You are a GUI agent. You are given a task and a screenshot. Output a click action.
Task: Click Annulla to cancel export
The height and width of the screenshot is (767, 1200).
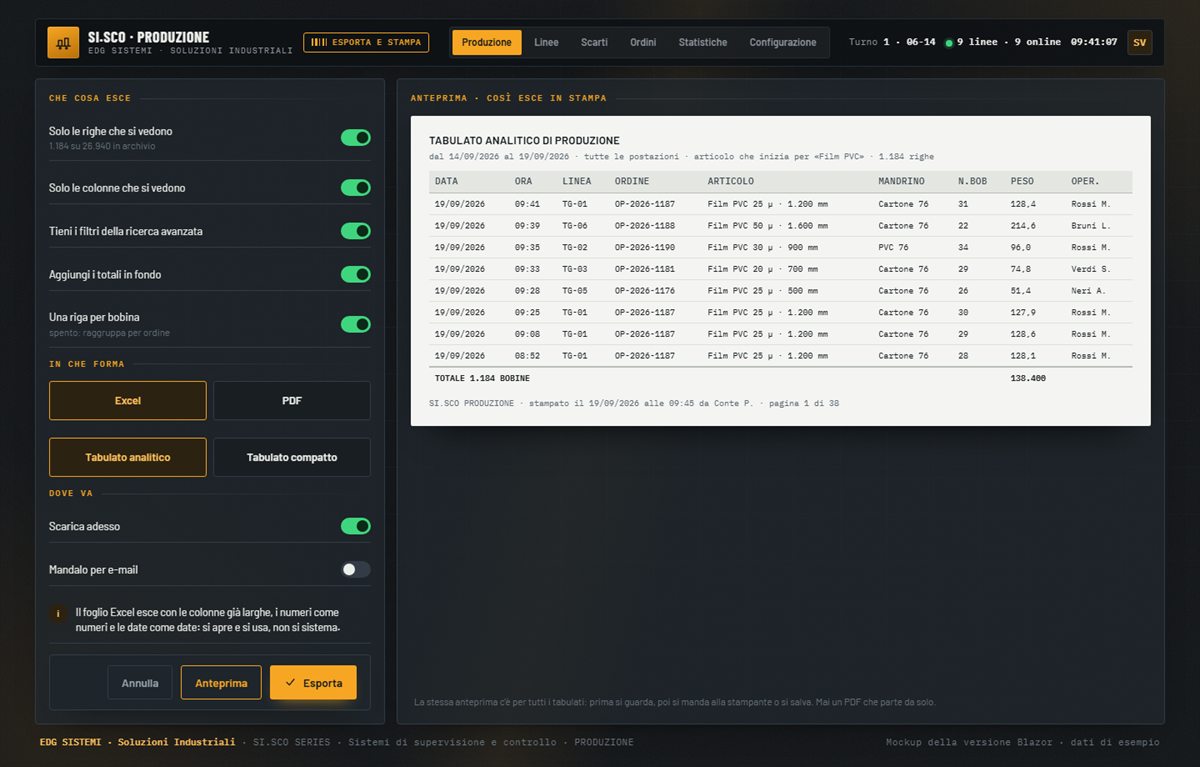click(x=140, y=683)
